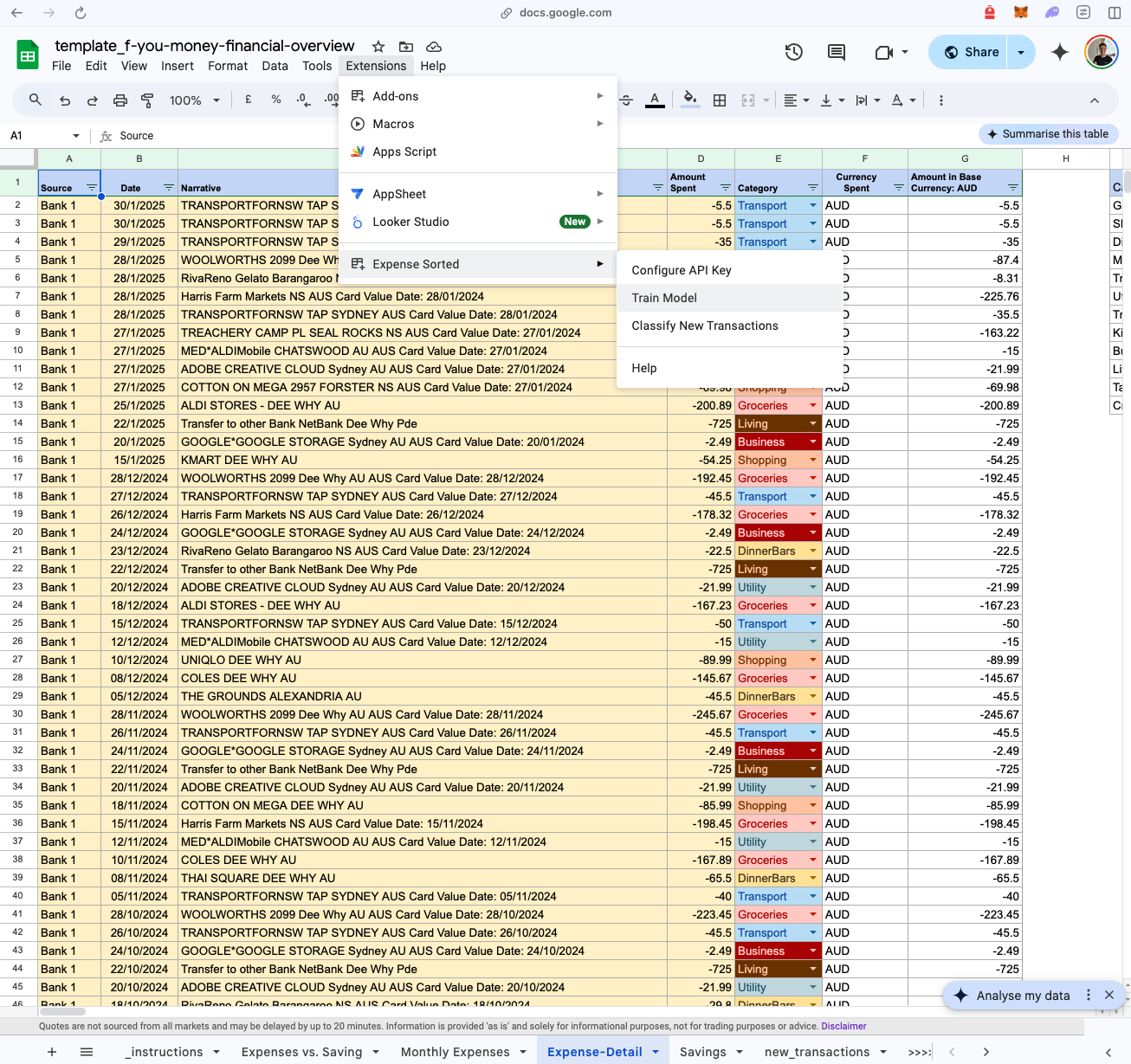1131x1064 pixels.
Task: Select Train Model in the submenu
Action: pyautogui.click(x=729, y=298)
